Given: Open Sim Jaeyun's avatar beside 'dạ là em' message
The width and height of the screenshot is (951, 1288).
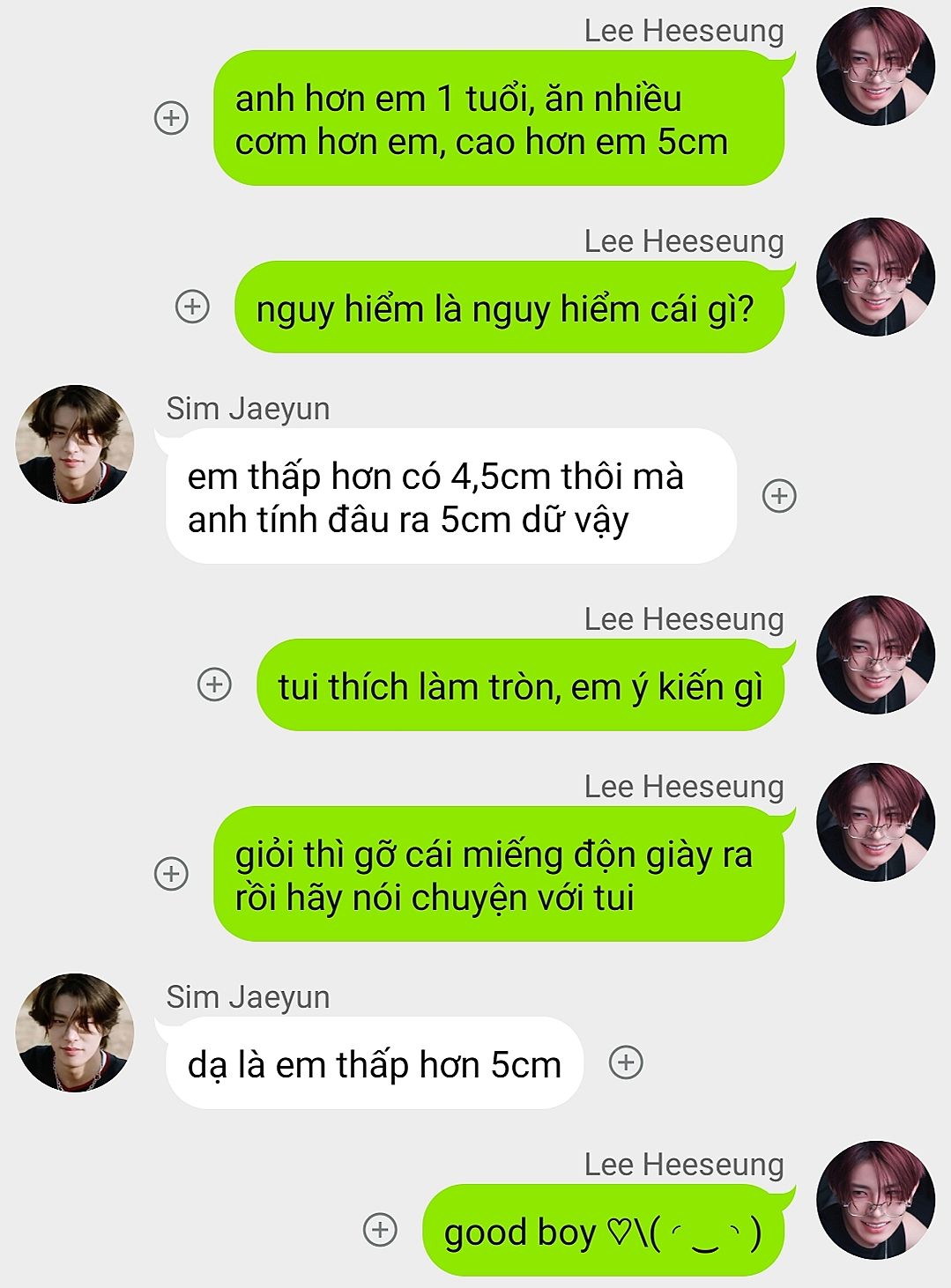Looking at the screenshot, I should [x=75, y=1033].
